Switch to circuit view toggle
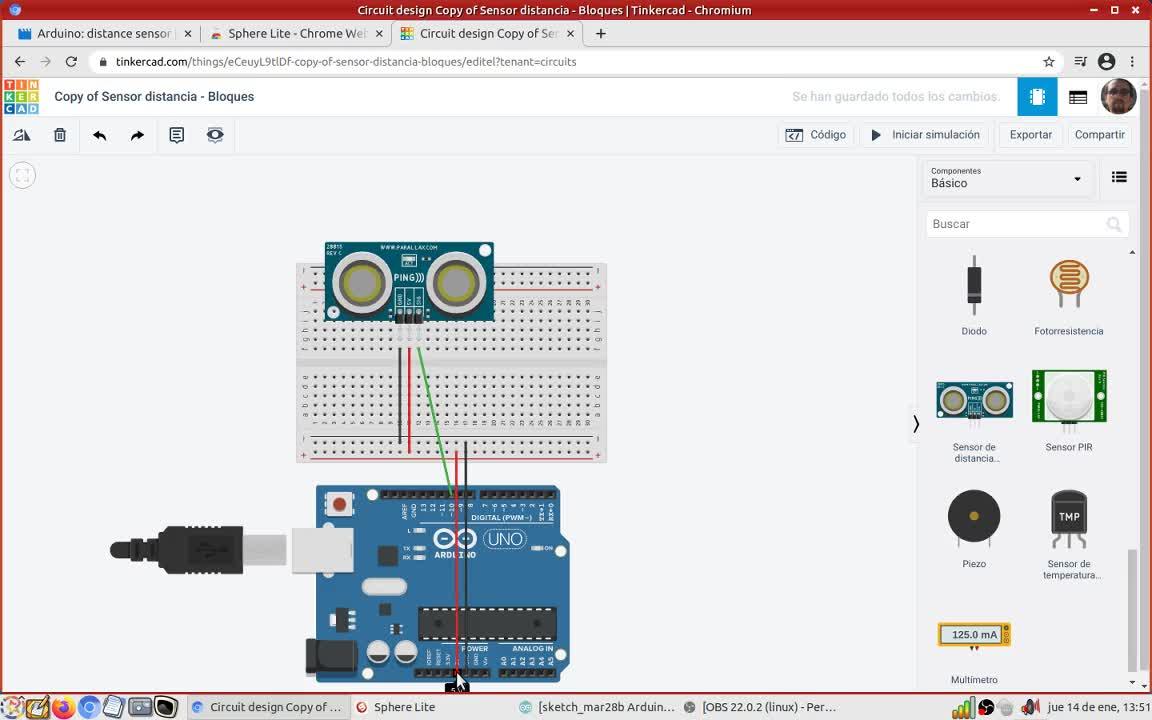 point(1037,97)
